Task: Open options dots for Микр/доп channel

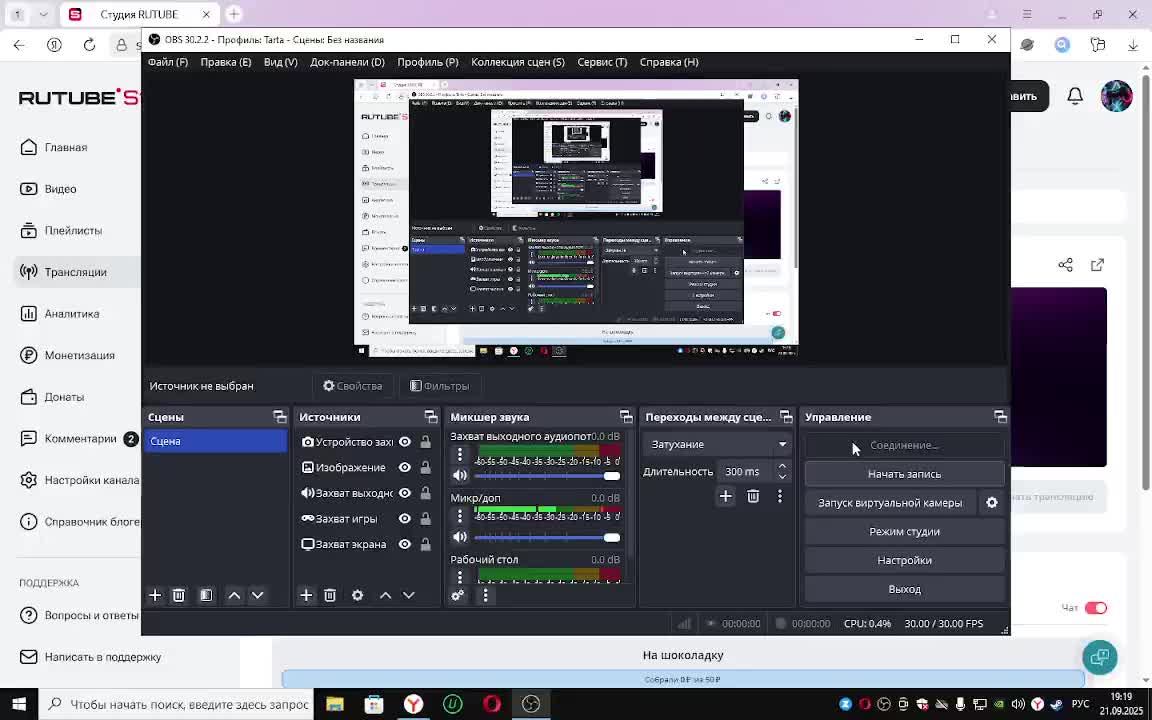Action: (x=460, y=518)
